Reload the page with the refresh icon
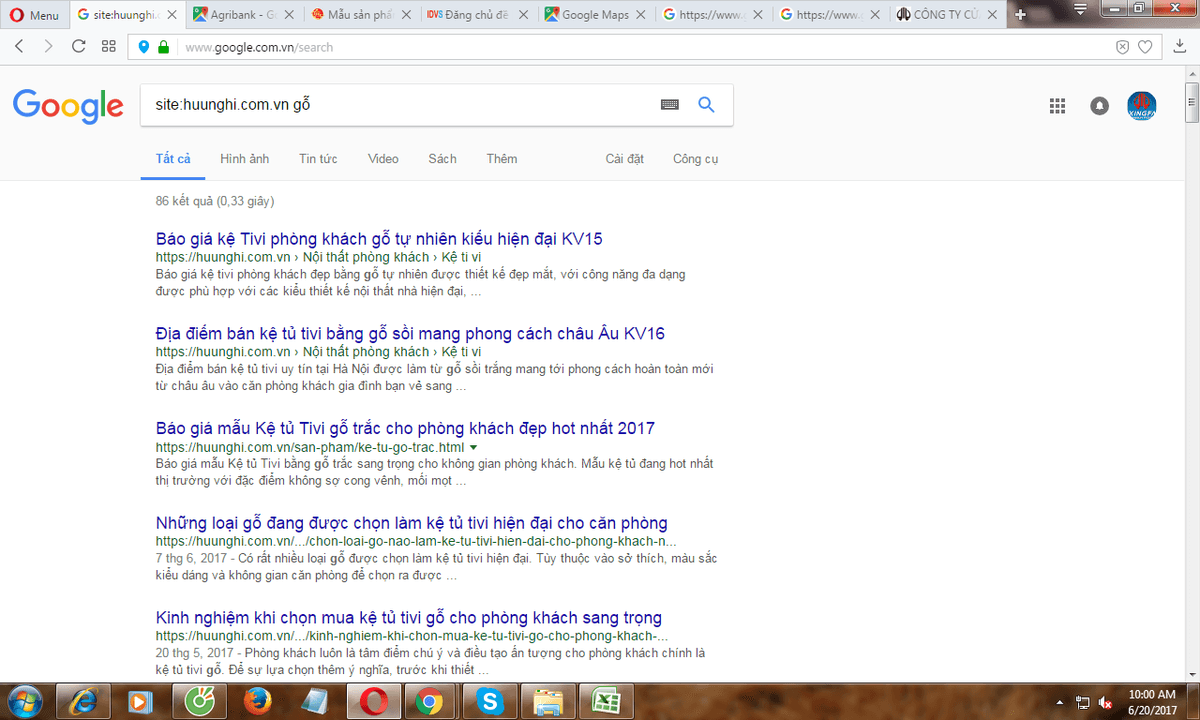The width and height of the screenshot is (1200, 720). (x=79, y=47)
